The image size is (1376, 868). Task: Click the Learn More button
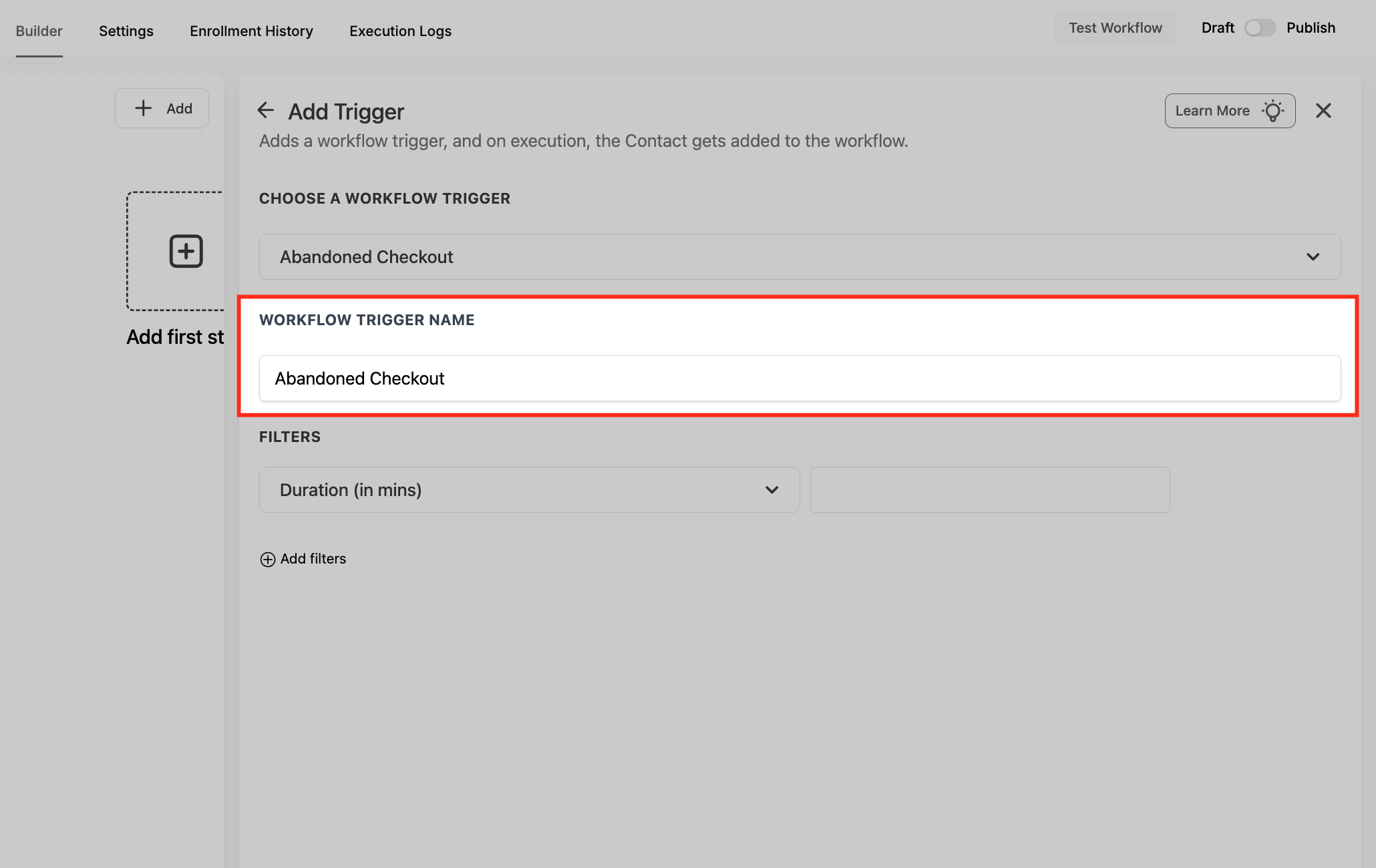[x=1212, y=111]
